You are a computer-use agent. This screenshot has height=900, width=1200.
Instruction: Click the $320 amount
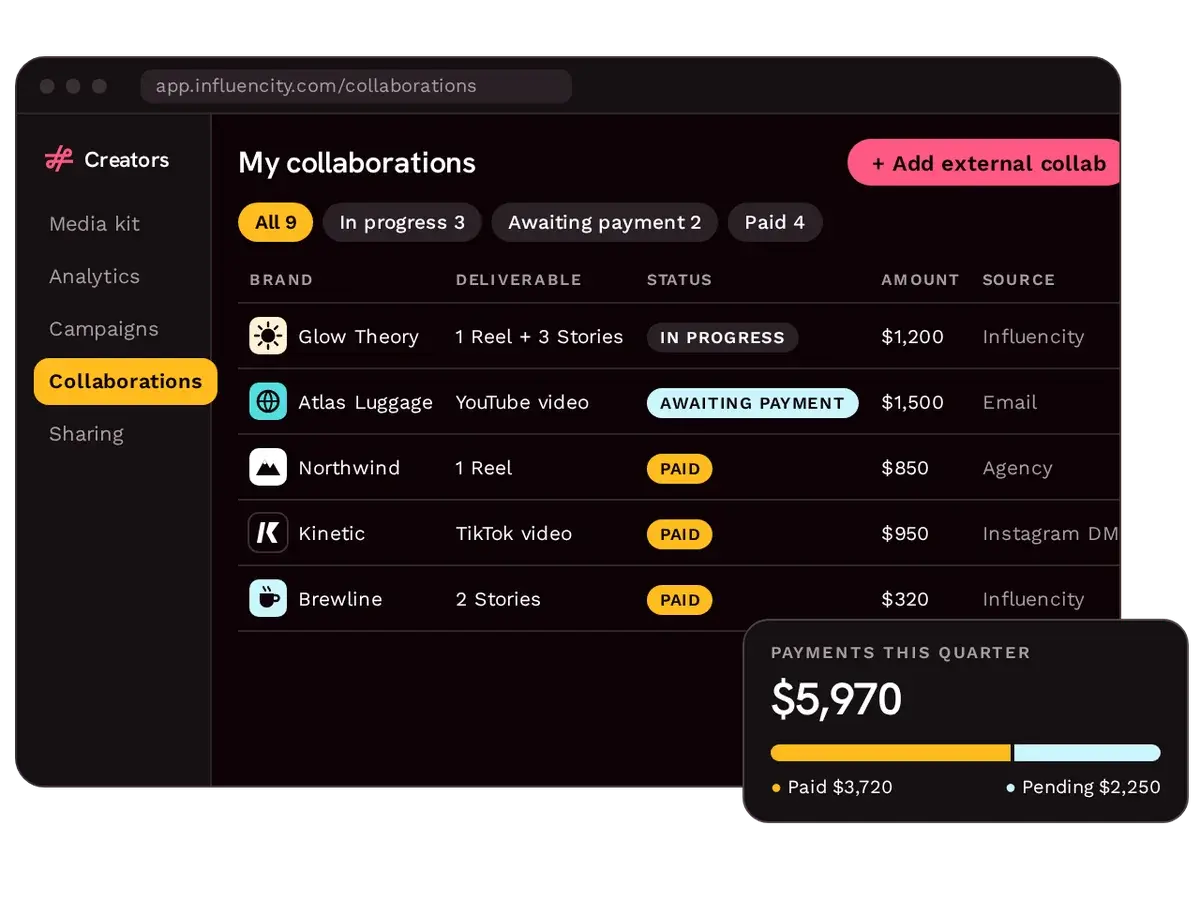(x=905, y=599)
